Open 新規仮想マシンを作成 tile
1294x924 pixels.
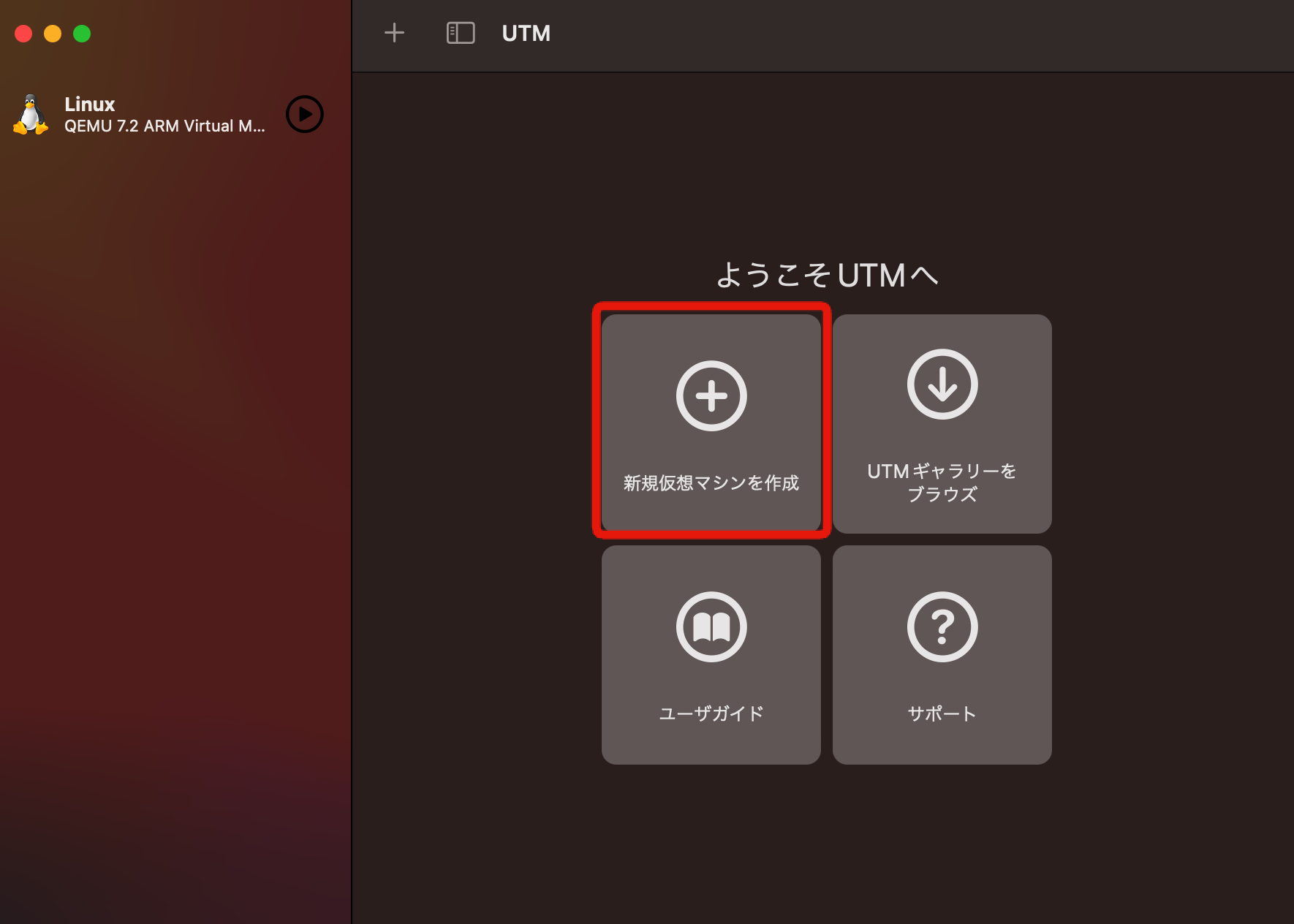[x=711, y=424]
